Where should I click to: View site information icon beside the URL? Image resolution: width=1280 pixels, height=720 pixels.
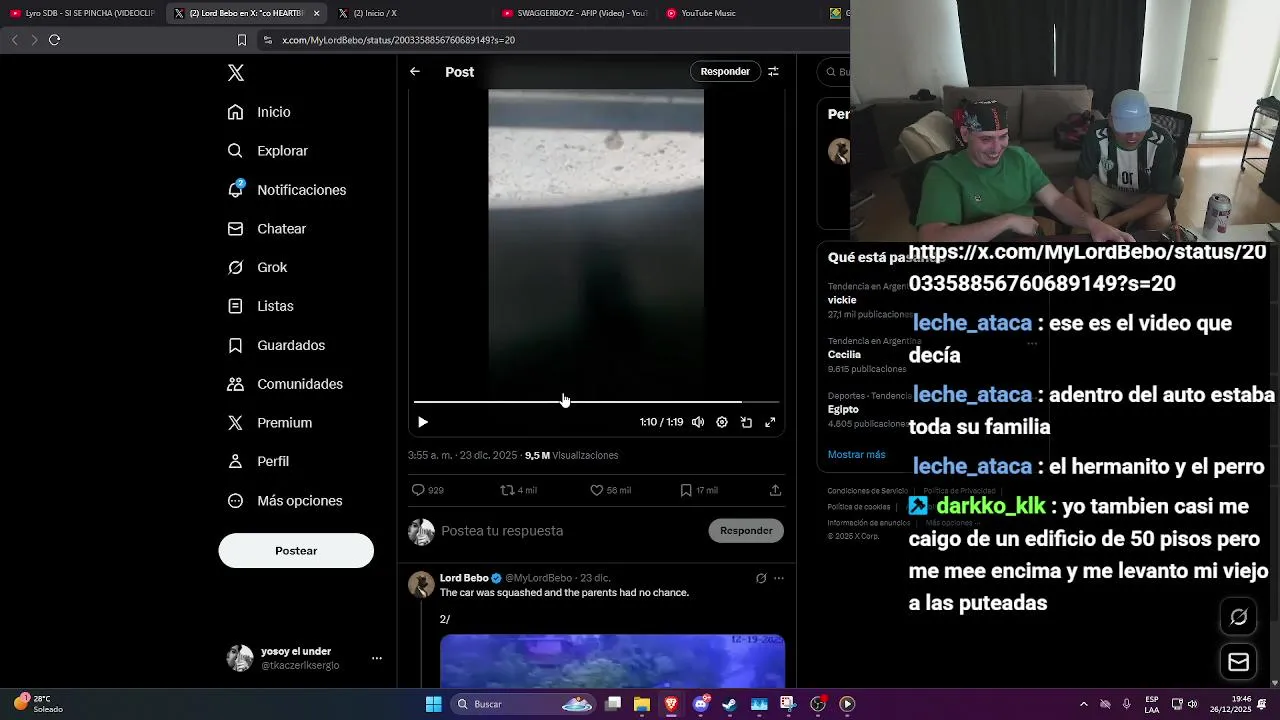(x=267, y=40)
